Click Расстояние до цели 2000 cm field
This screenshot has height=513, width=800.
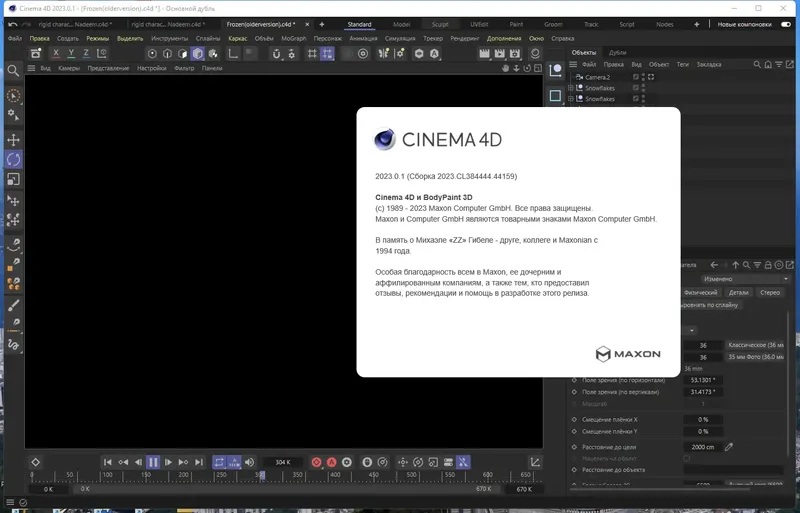pos(703,447)
